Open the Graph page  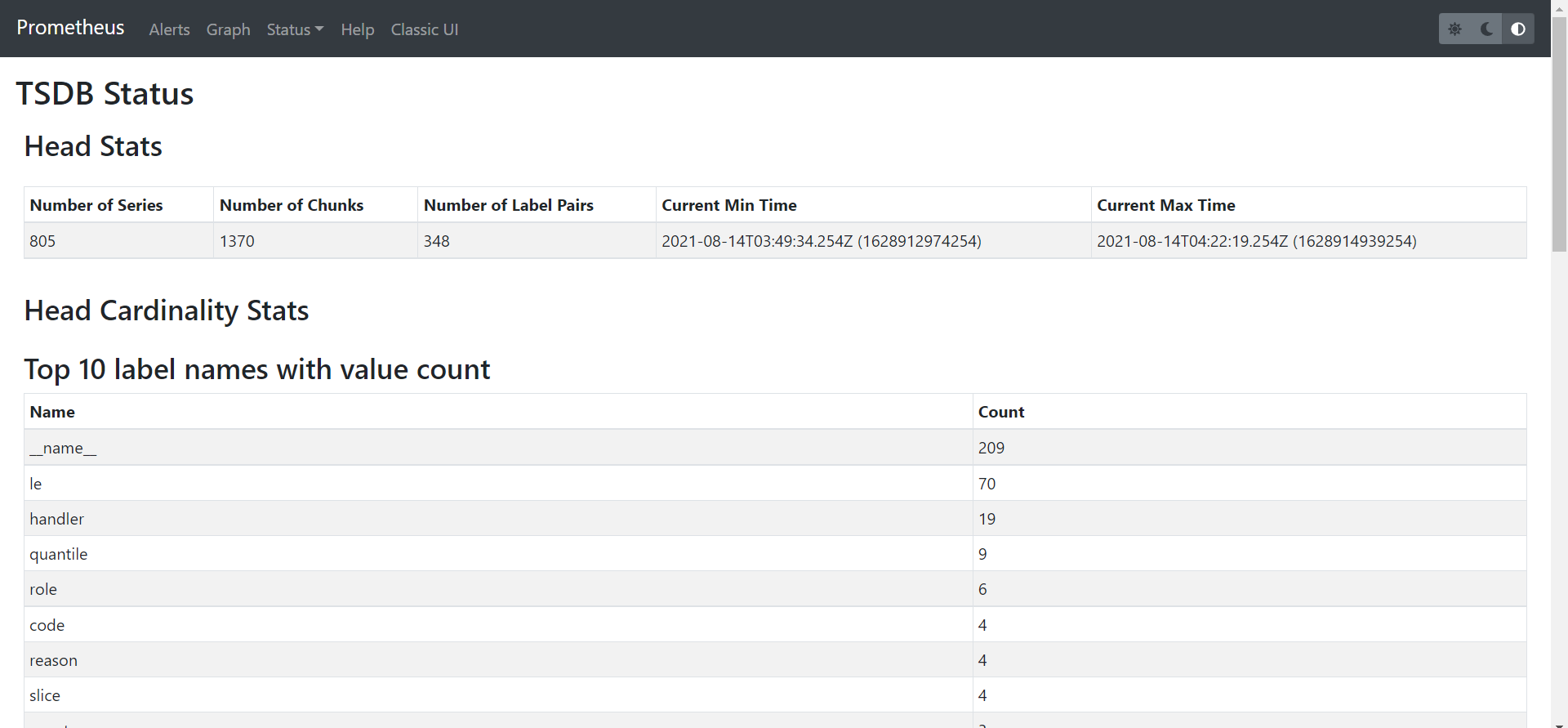(228, 29)
